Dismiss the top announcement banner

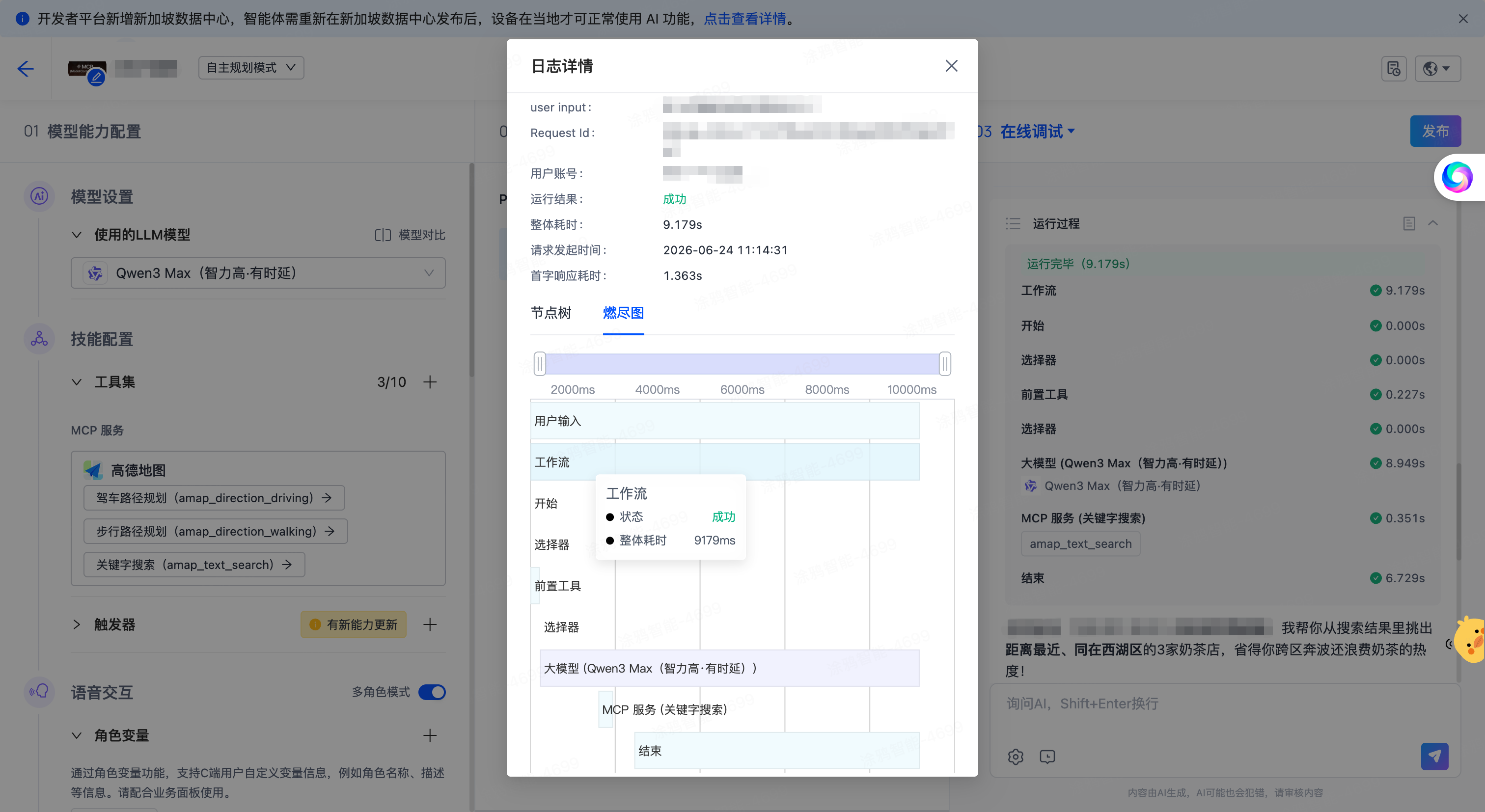pyautogui.click(x=1463, y=19)
